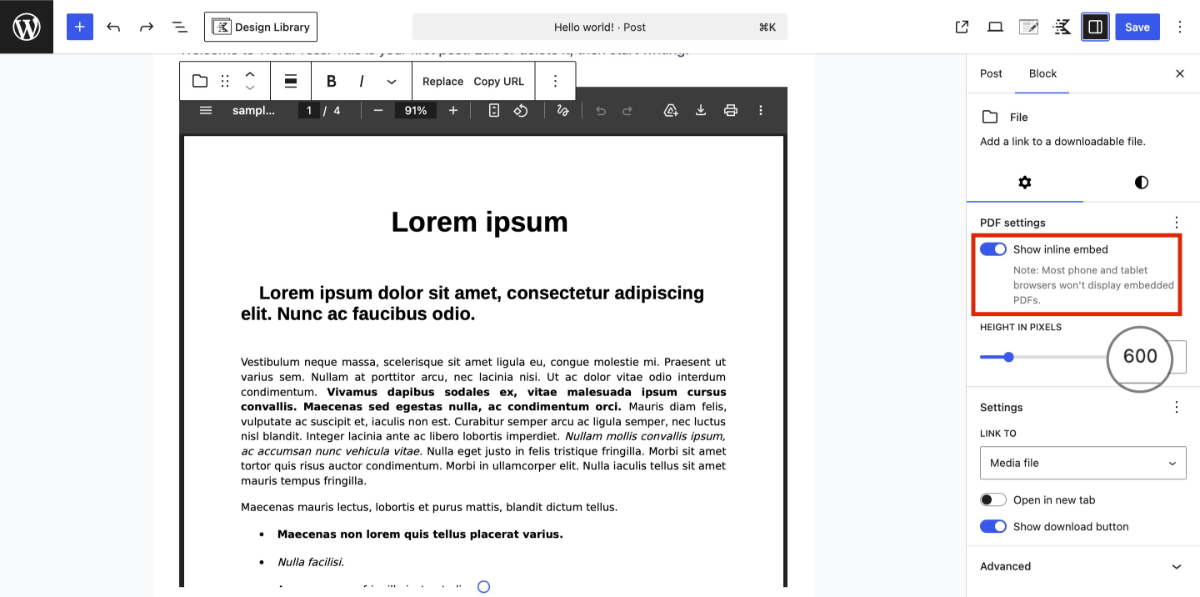Switch to the Post tab
The image size is (1200, 597).
[991, 74]
